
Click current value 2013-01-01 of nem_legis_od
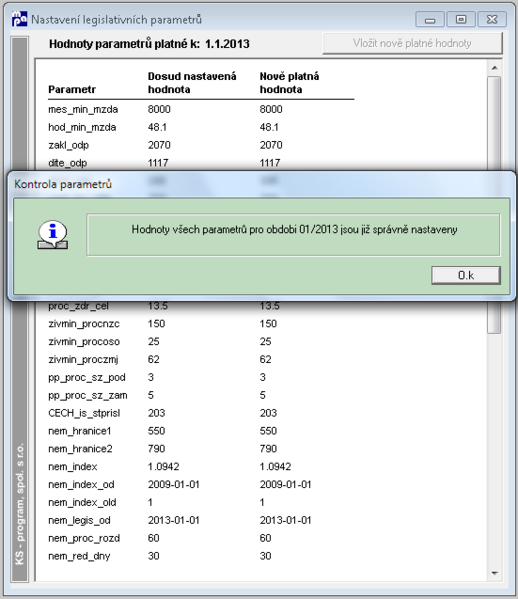click(174, 520)
